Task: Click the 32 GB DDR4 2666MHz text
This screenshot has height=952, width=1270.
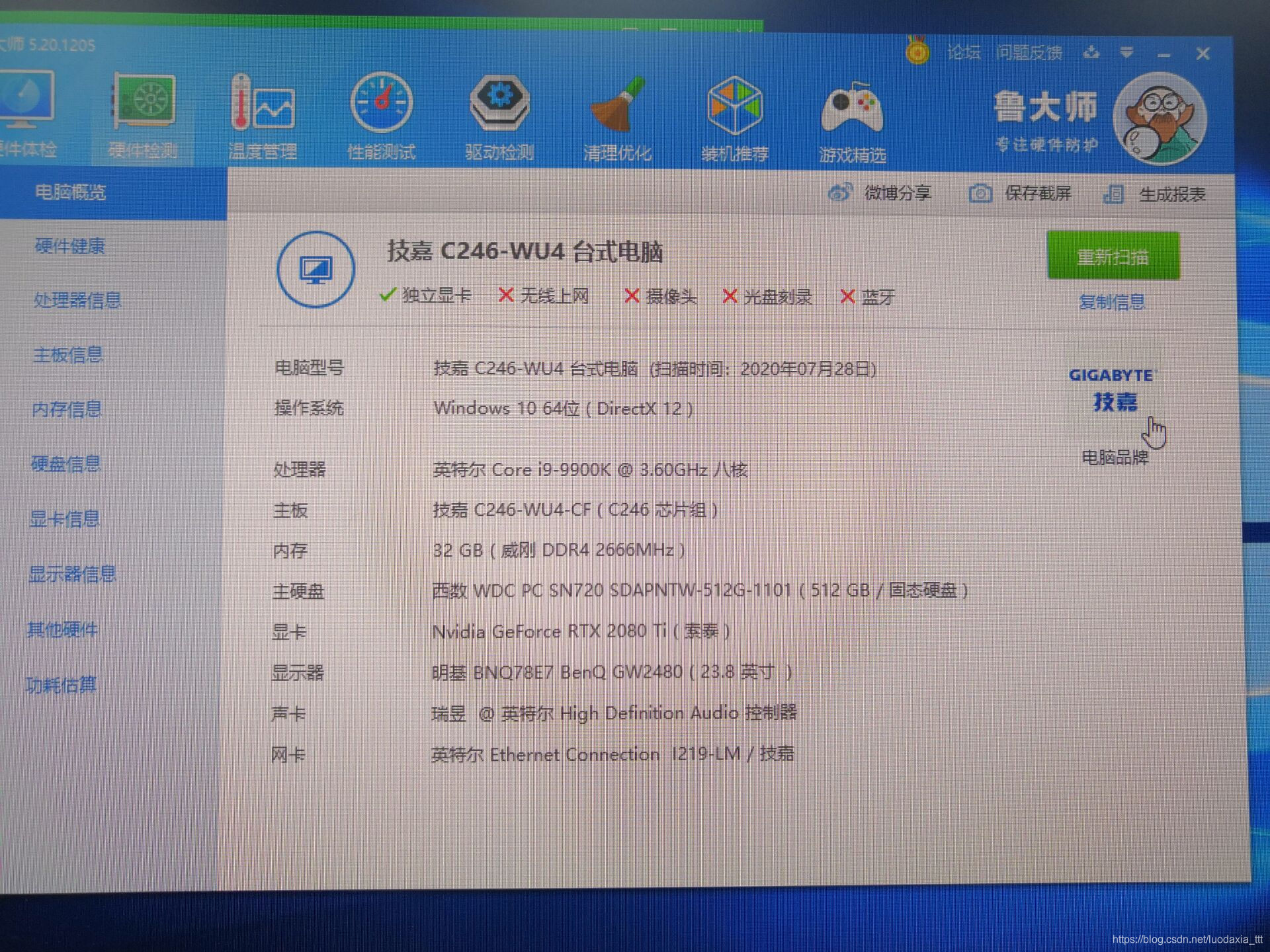Action: [x=559, y=550]
